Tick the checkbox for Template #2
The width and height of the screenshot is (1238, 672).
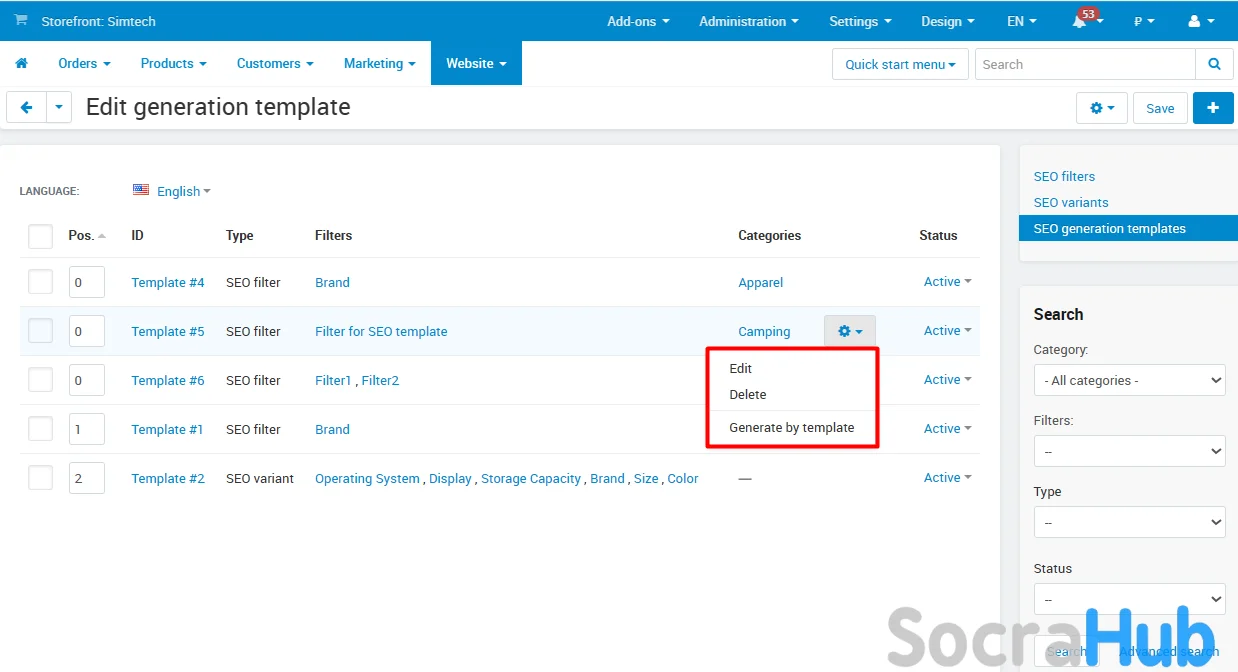coord(40,478)
